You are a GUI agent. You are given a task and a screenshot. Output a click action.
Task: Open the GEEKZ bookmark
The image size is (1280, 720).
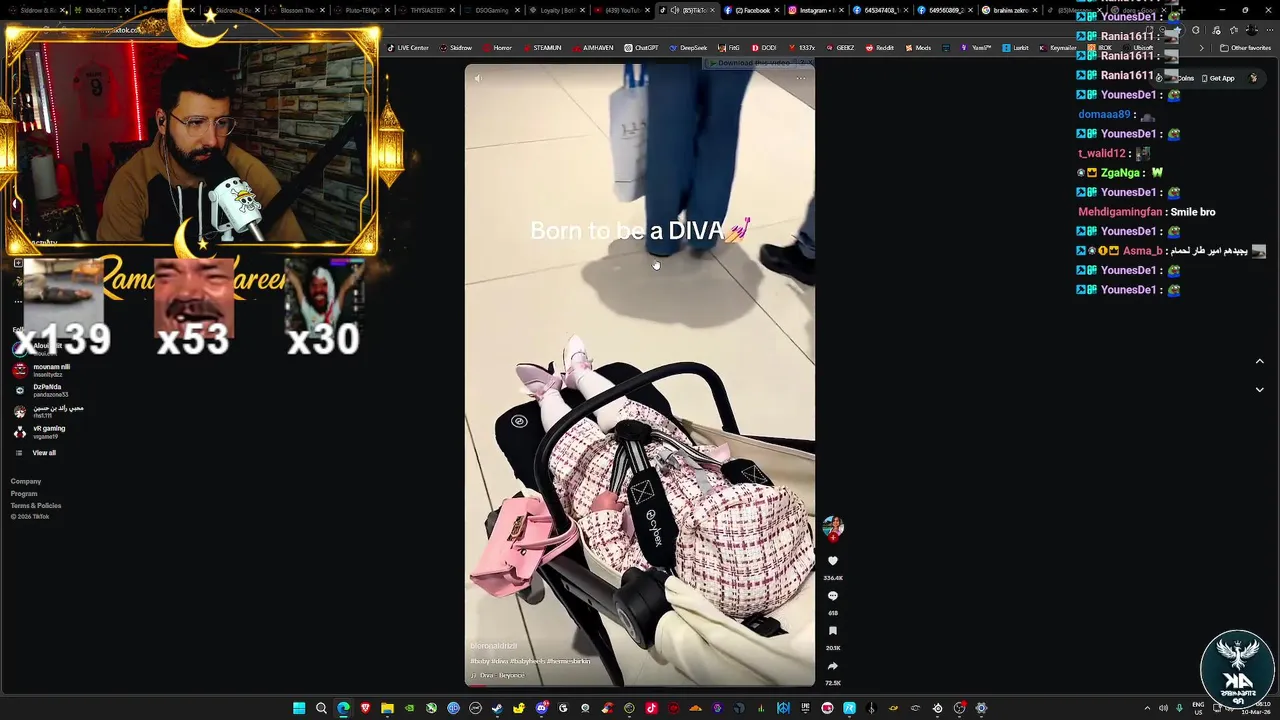pyautogui.click(x=840, y=48)
